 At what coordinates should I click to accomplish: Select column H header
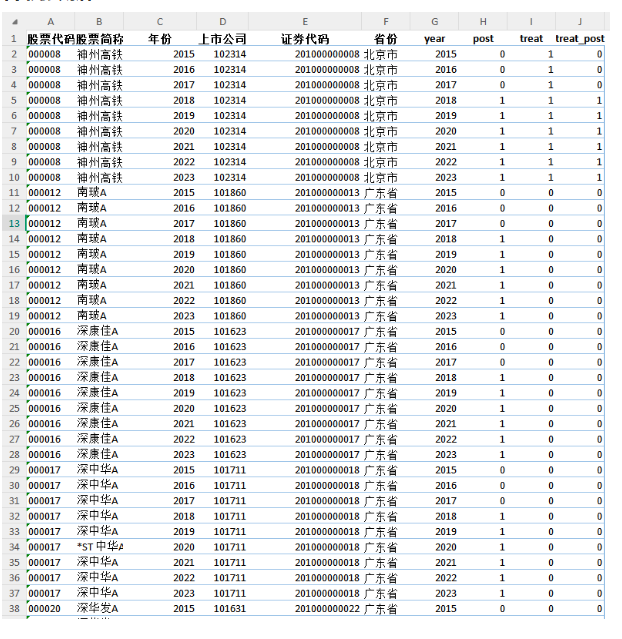[x=483, y=22]
